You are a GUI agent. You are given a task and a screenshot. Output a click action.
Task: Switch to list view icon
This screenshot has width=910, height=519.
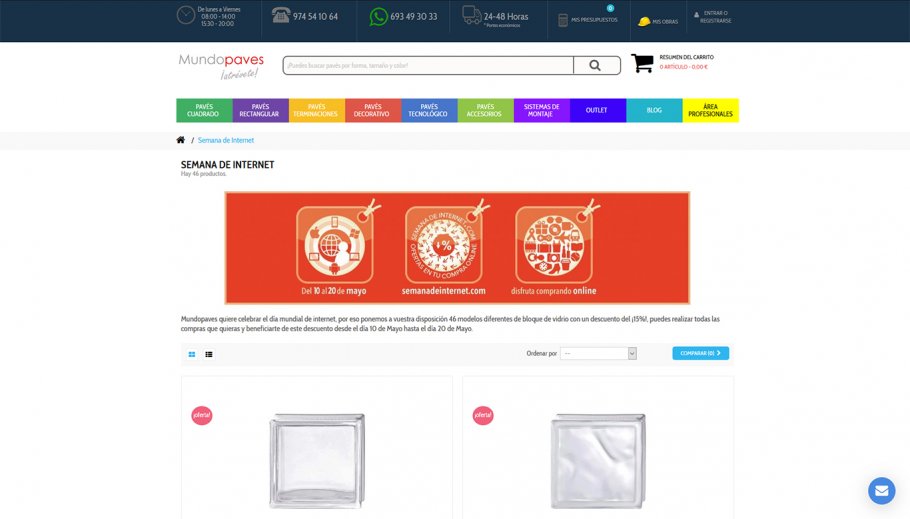tap(209, 354)
